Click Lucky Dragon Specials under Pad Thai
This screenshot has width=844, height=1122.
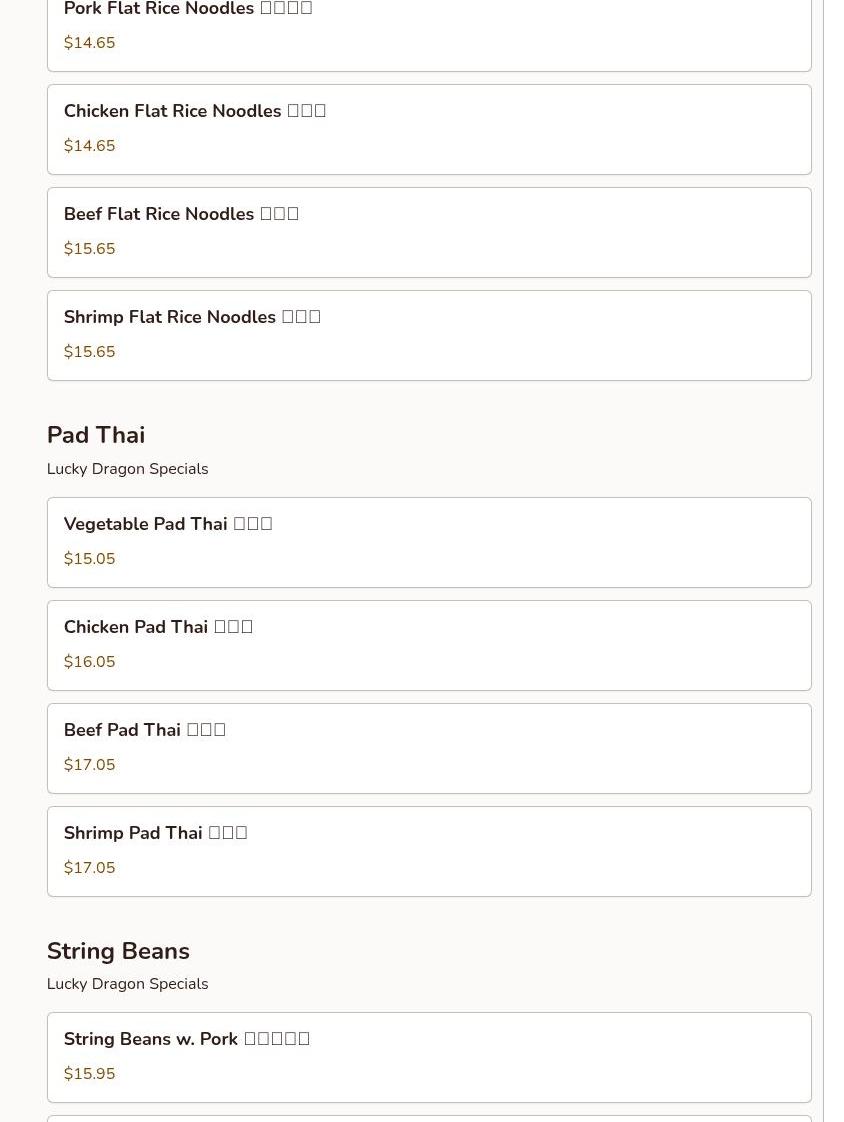(x=127, y=469)
